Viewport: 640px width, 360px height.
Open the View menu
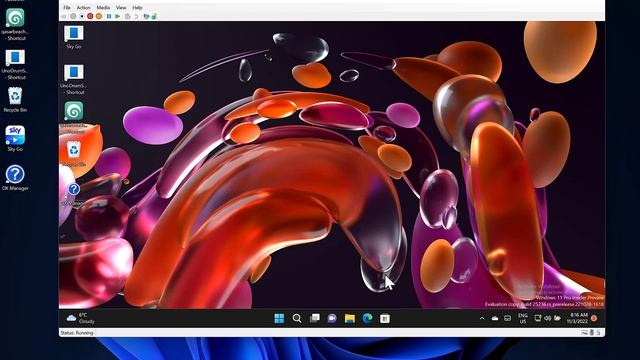click(121, 7)
